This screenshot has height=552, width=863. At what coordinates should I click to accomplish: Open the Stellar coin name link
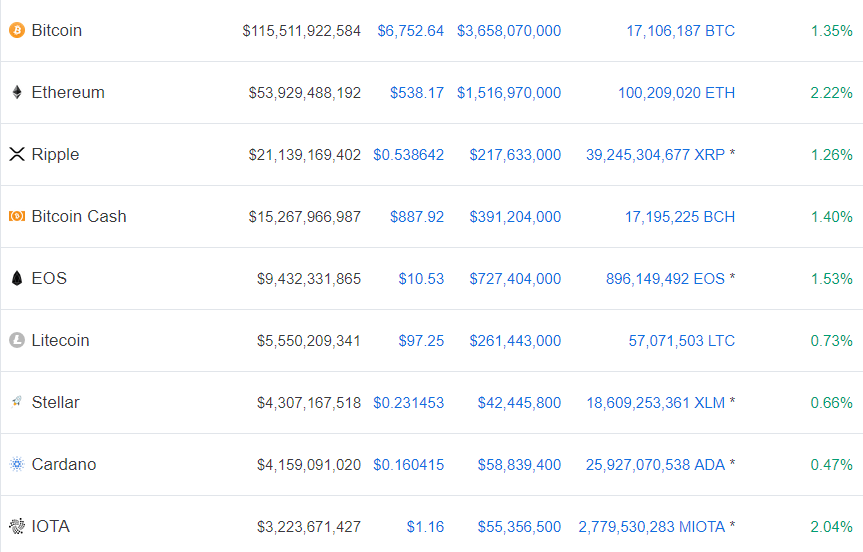(55, 402)
